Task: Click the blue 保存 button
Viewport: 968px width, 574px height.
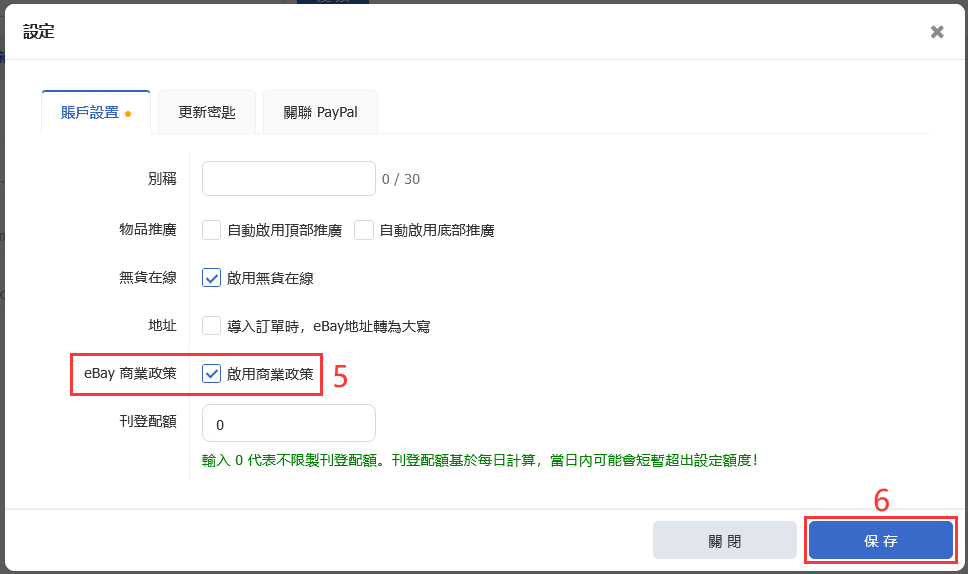Action: [880, 540]
